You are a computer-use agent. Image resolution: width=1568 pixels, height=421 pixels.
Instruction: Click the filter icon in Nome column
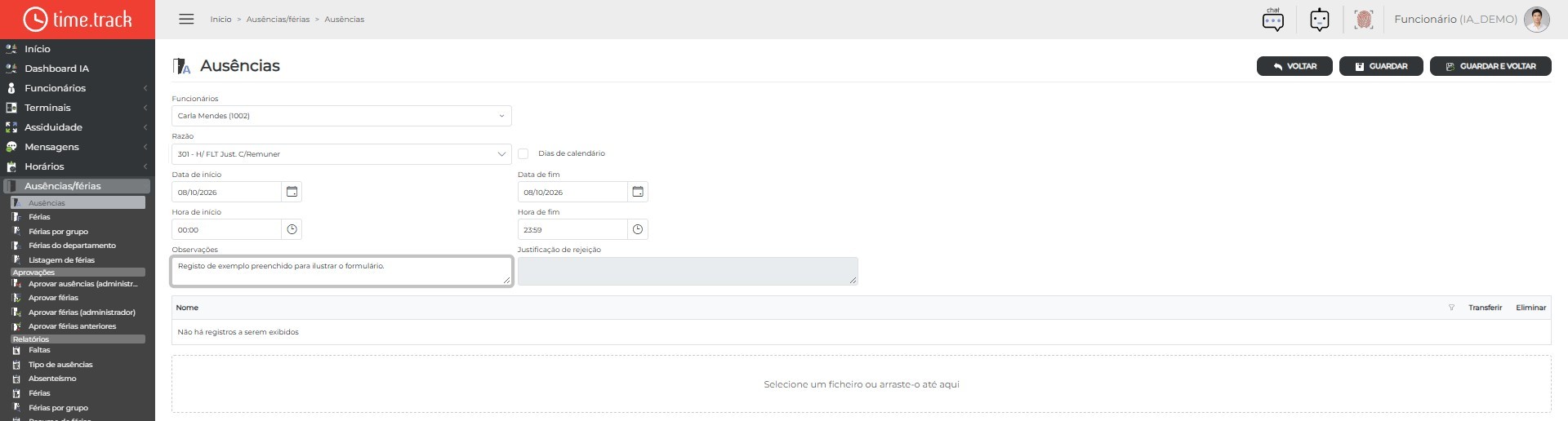tap(1451, 308)
